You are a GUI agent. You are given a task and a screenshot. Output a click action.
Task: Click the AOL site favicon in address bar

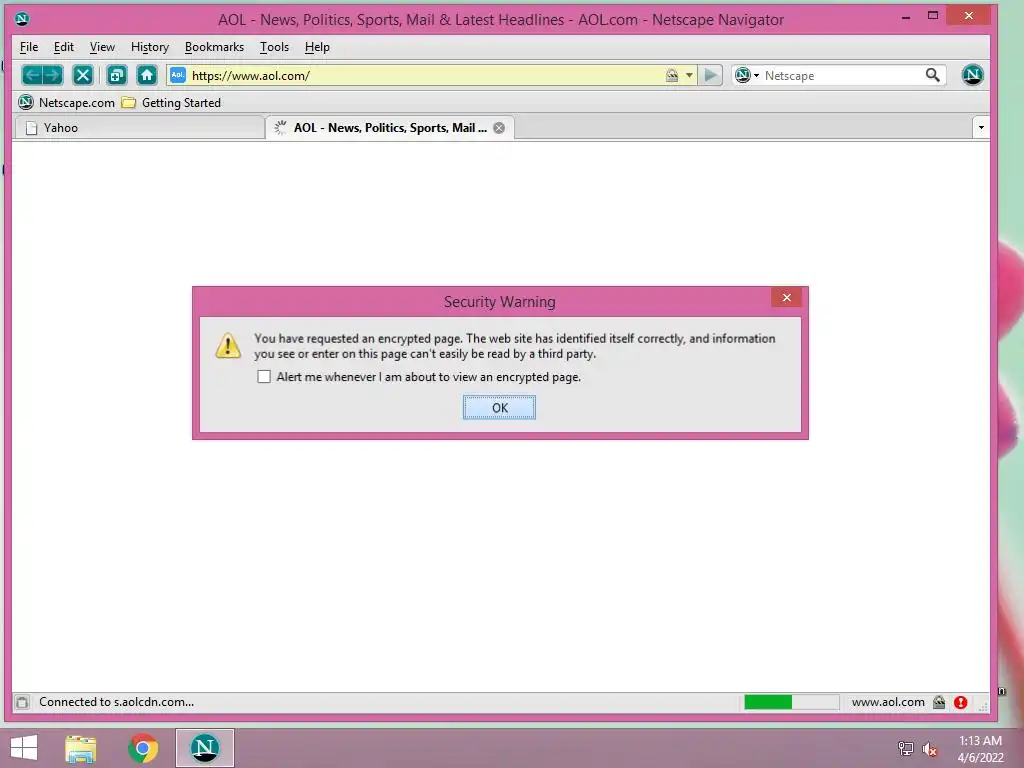pos(178,75)
